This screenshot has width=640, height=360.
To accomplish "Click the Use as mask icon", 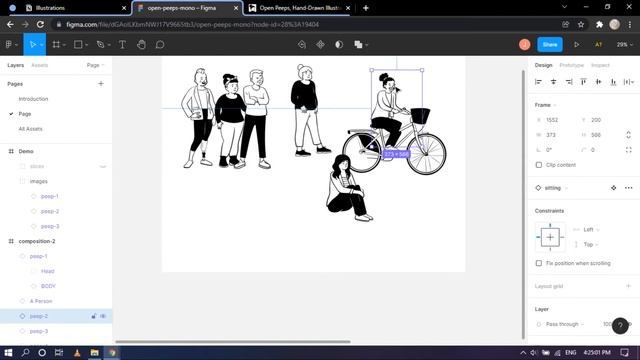I will [339, 44].
